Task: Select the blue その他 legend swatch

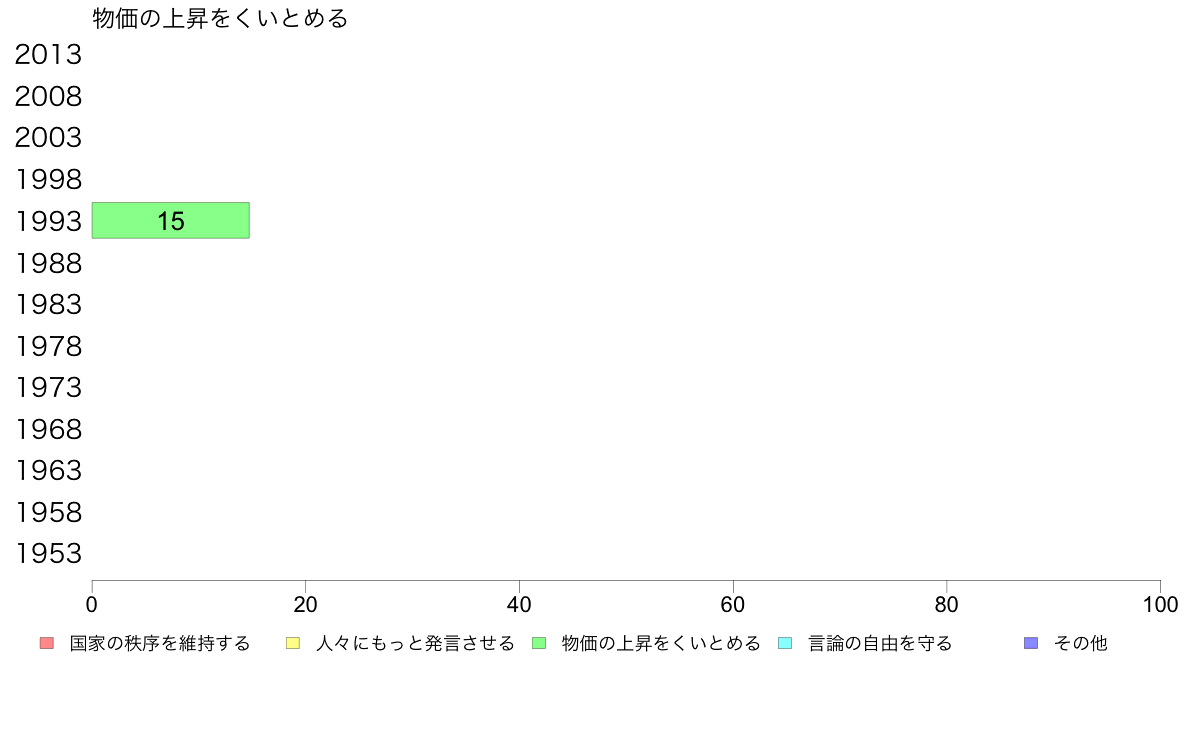Action: (1030, 644)
